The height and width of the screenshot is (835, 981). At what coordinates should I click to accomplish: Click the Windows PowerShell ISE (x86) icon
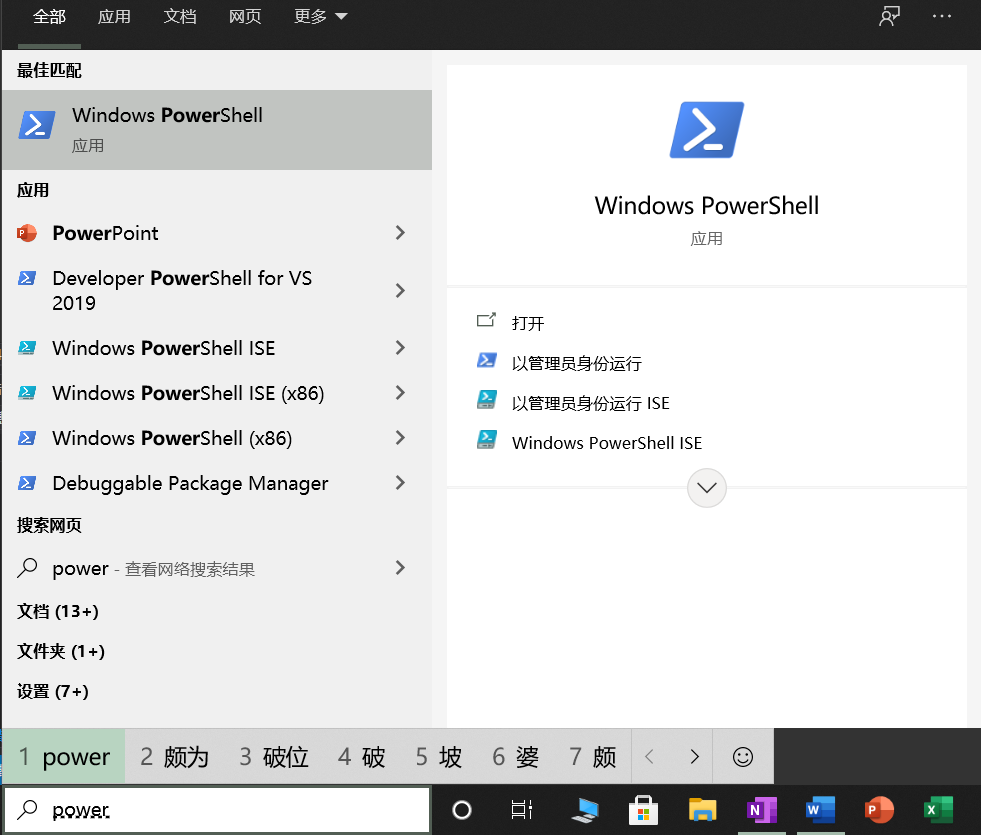pos(27,393)
